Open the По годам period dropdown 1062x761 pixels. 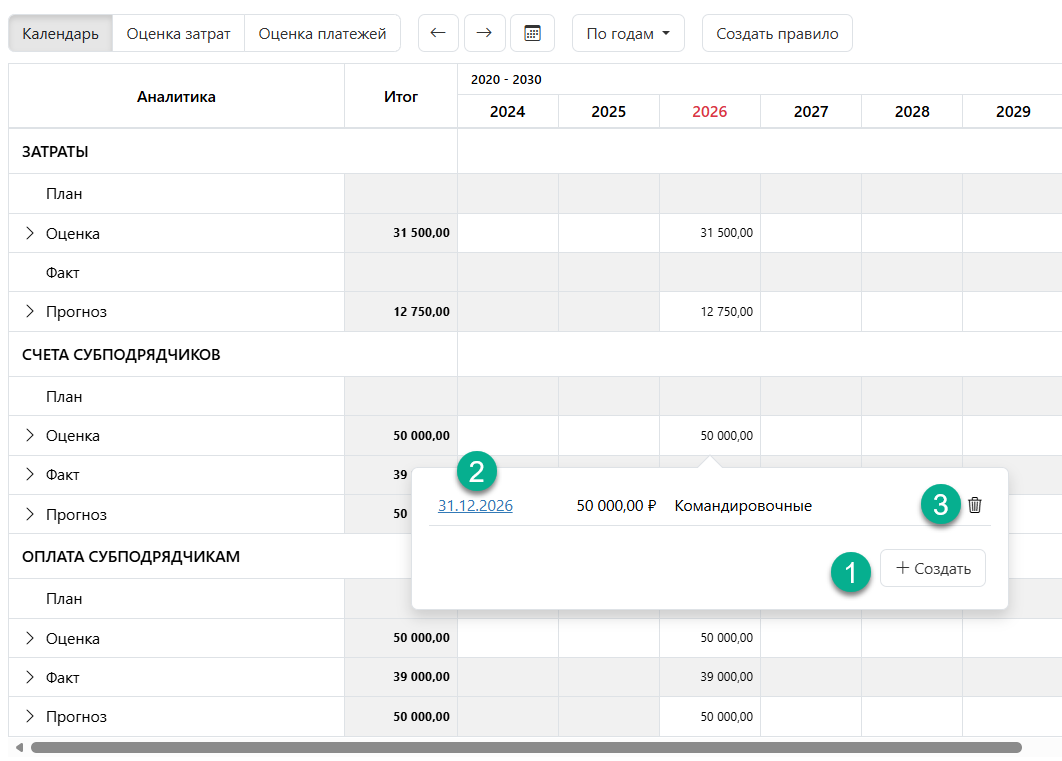(628, 33)
